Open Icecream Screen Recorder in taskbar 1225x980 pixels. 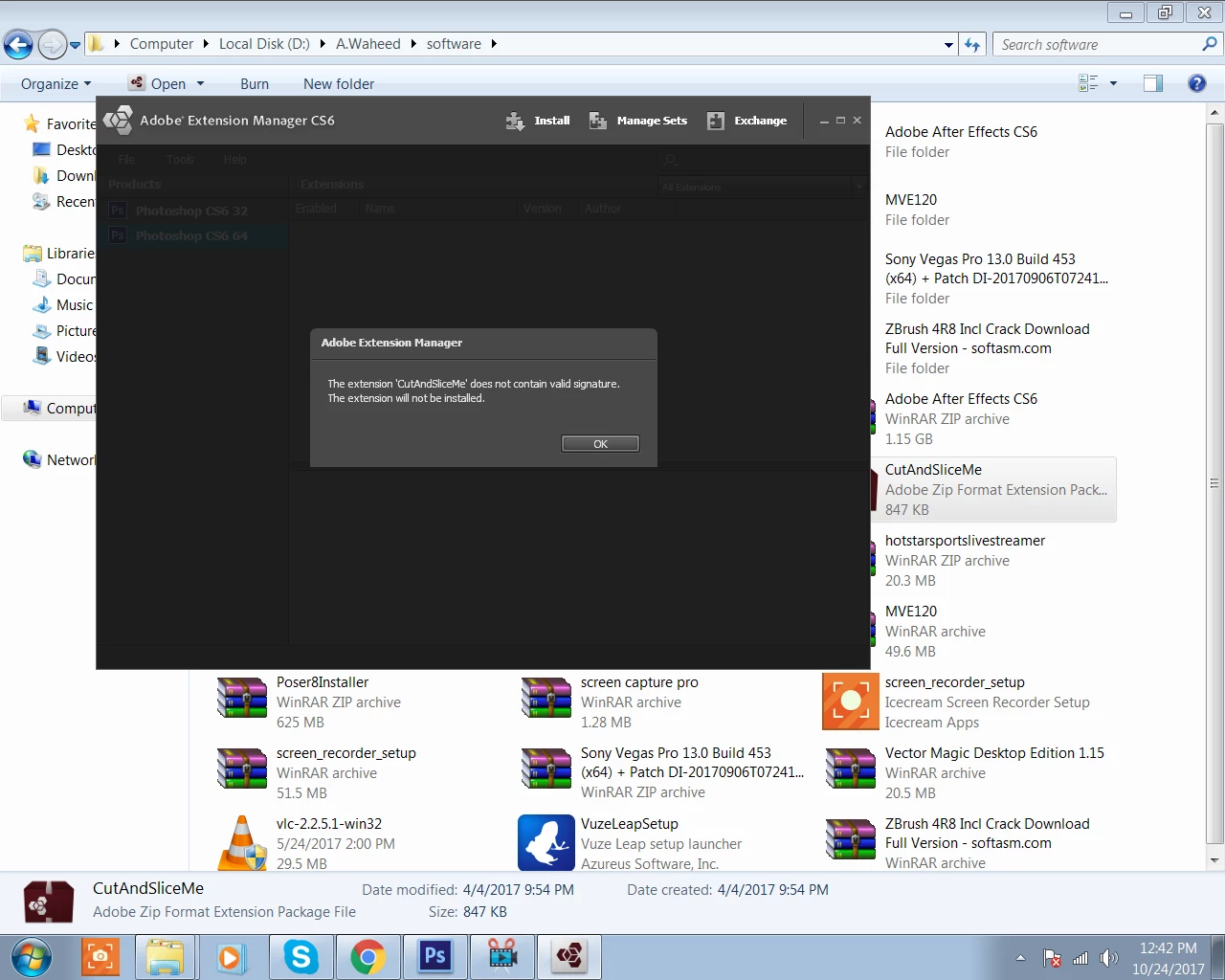pos(100,957)
